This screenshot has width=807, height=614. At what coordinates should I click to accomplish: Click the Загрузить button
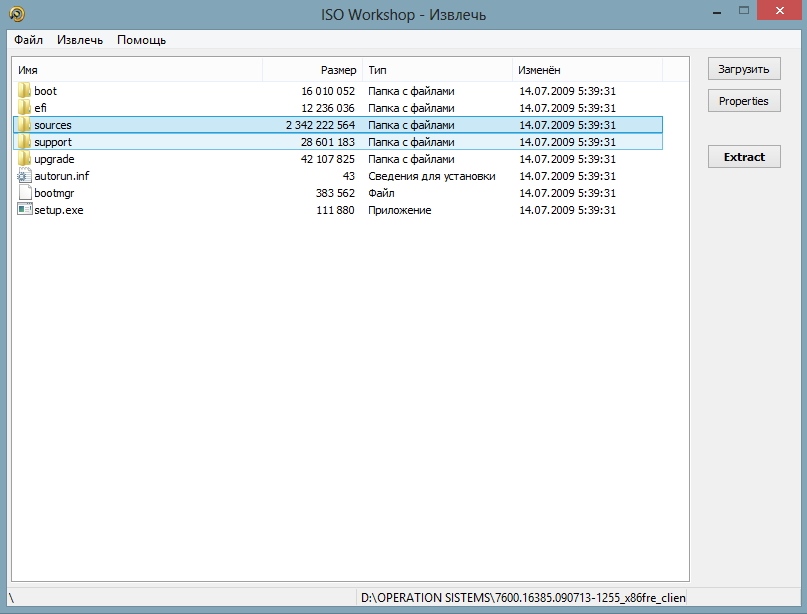coord(744,69)
